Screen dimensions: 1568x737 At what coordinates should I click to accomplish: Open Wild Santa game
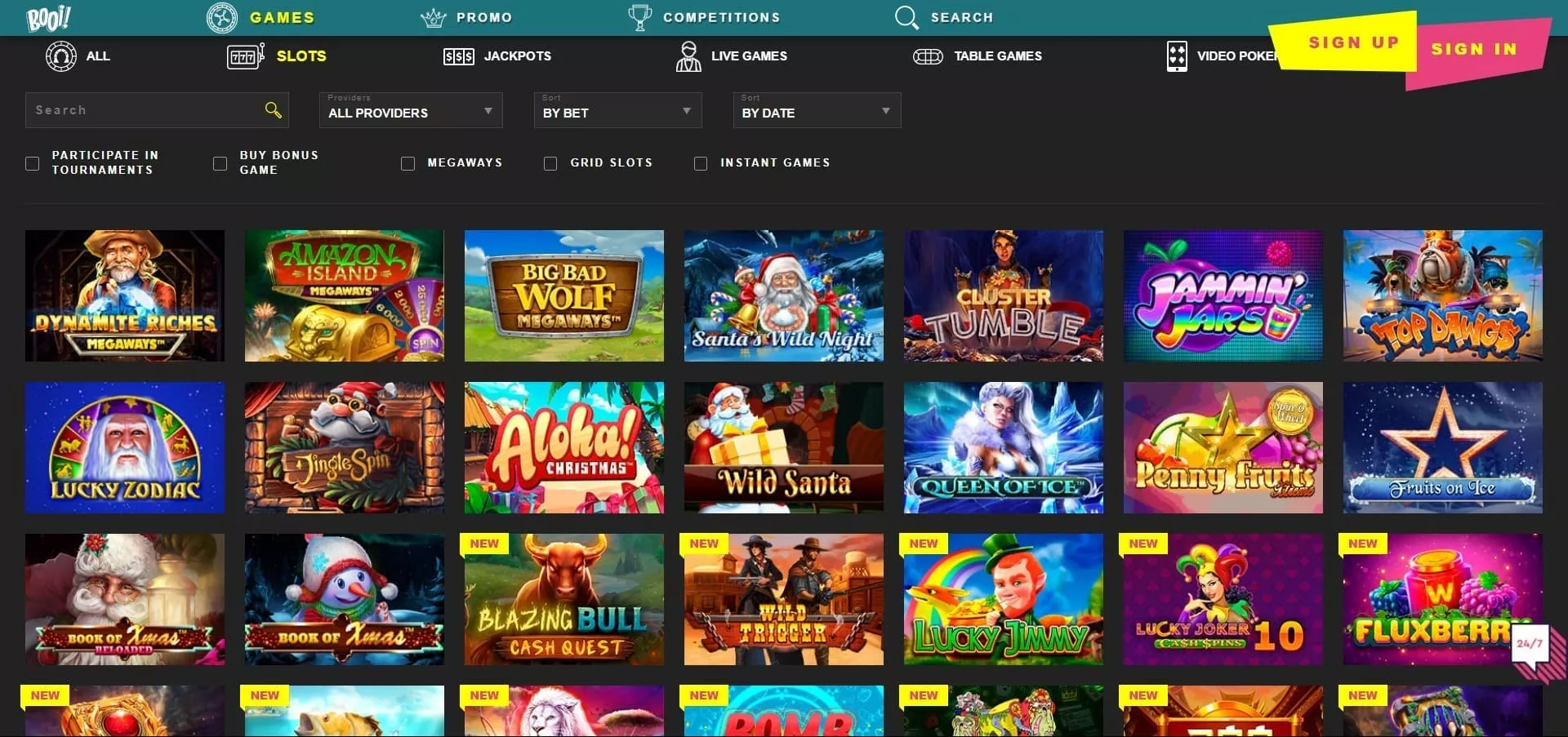pos(784,447)
